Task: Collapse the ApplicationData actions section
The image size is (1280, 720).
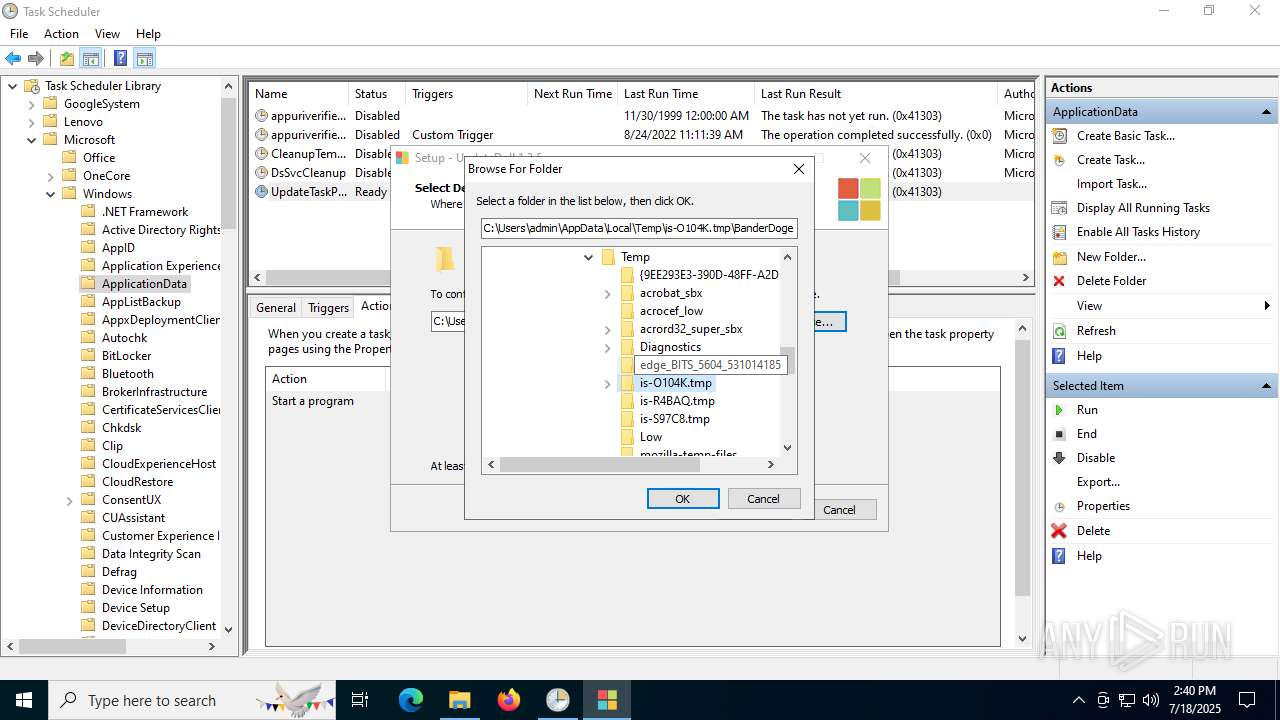Action: [1267, 112]
